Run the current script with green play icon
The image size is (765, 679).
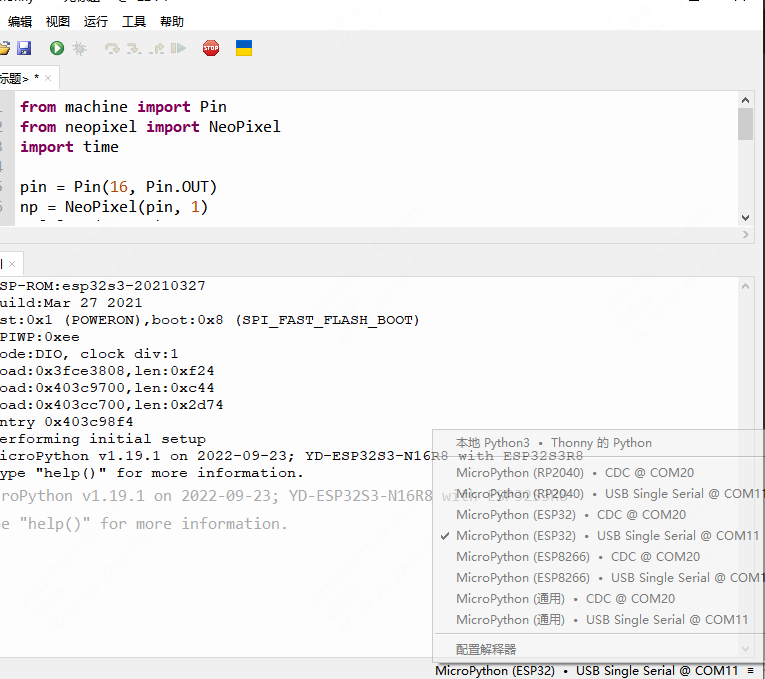pyautogui.click(x=57, y=48)
